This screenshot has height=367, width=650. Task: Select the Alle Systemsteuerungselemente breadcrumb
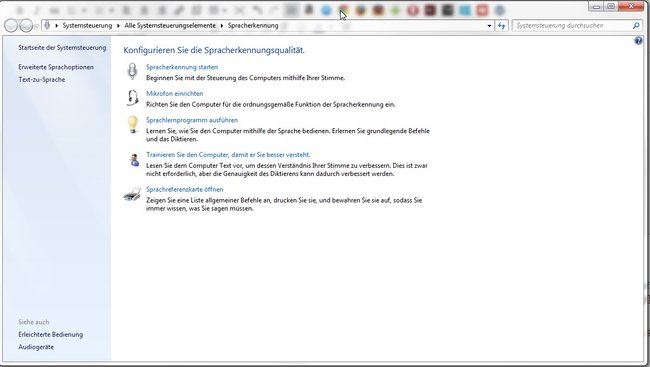(170, 26)
